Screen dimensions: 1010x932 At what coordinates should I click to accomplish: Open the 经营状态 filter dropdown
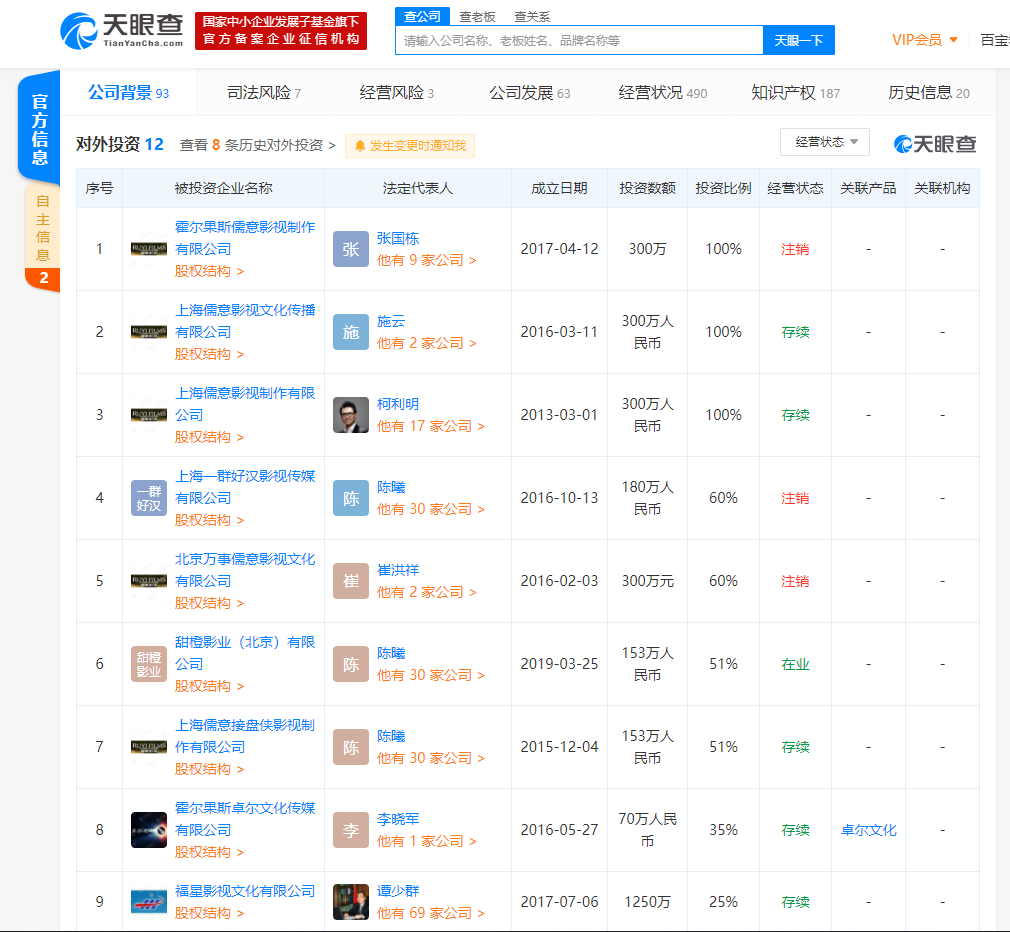[824, 142]
